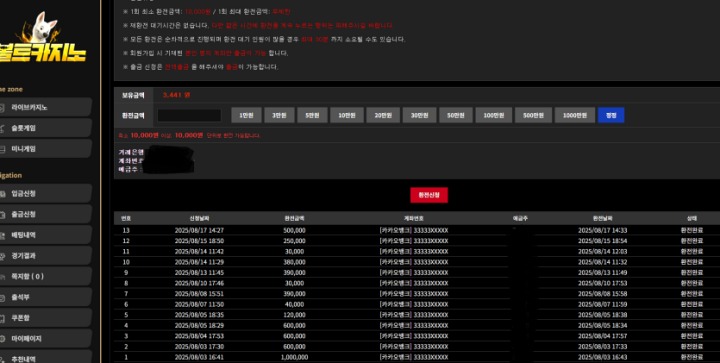720x363 pixels.
Task: Open the 라이브카지노 menu item
Action: pos(45,107)
